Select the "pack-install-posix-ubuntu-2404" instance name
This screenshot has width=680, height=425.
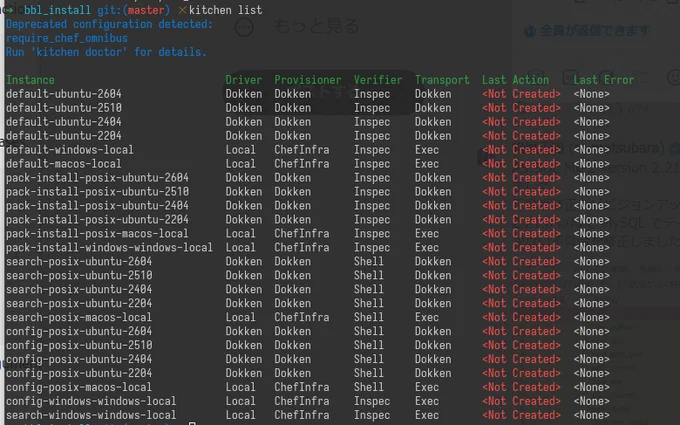coord(97,206)
